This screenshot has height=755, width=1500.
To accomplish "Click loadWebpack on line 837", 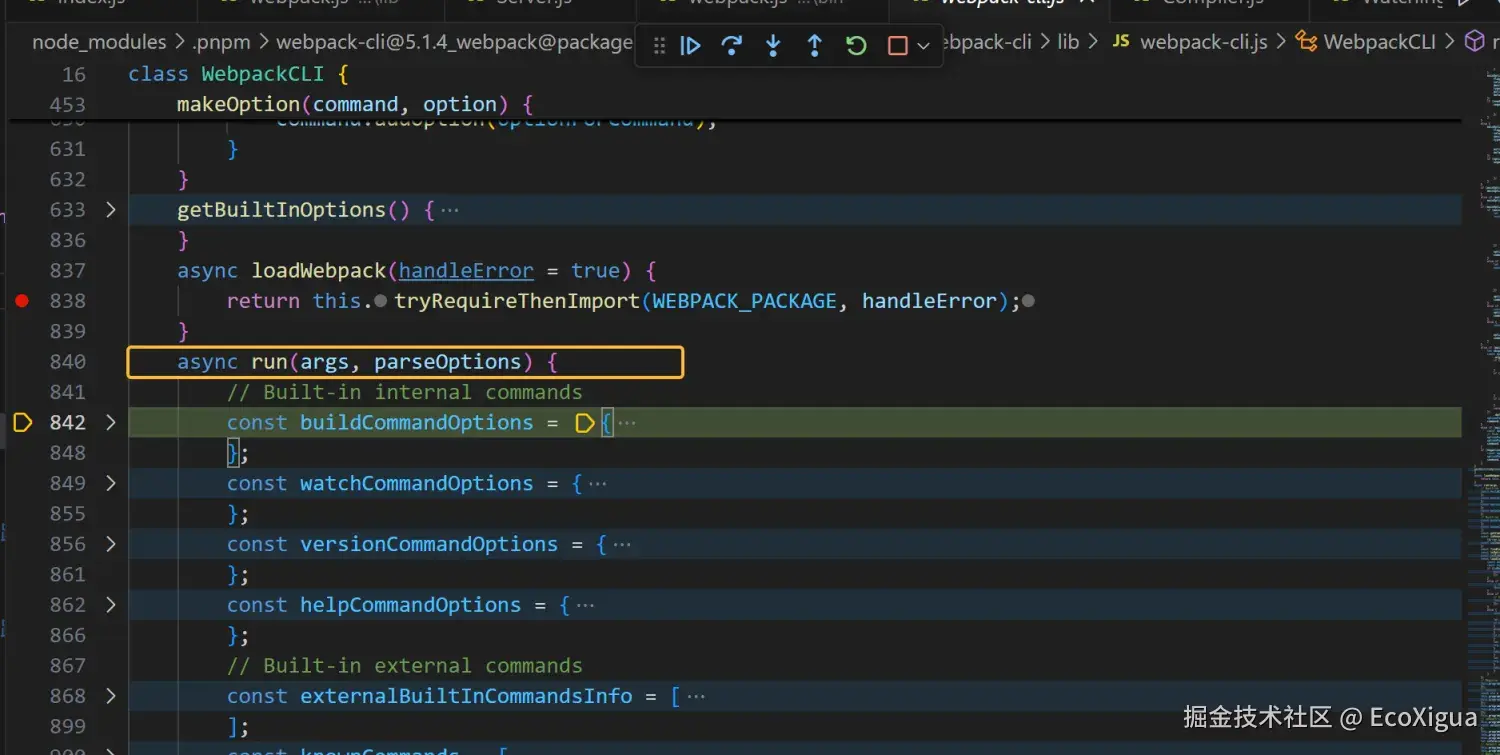I will [318, 271].
